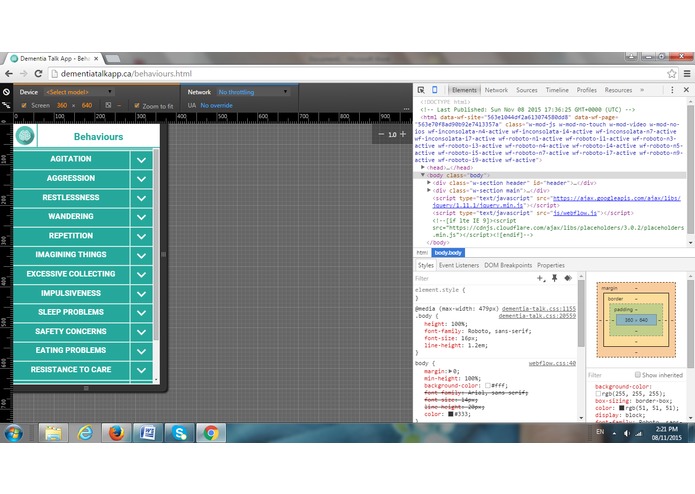The height and width of the screenshot is (494, 695).
Task: Click the new style rule plus icon
Action: (541, 278)
